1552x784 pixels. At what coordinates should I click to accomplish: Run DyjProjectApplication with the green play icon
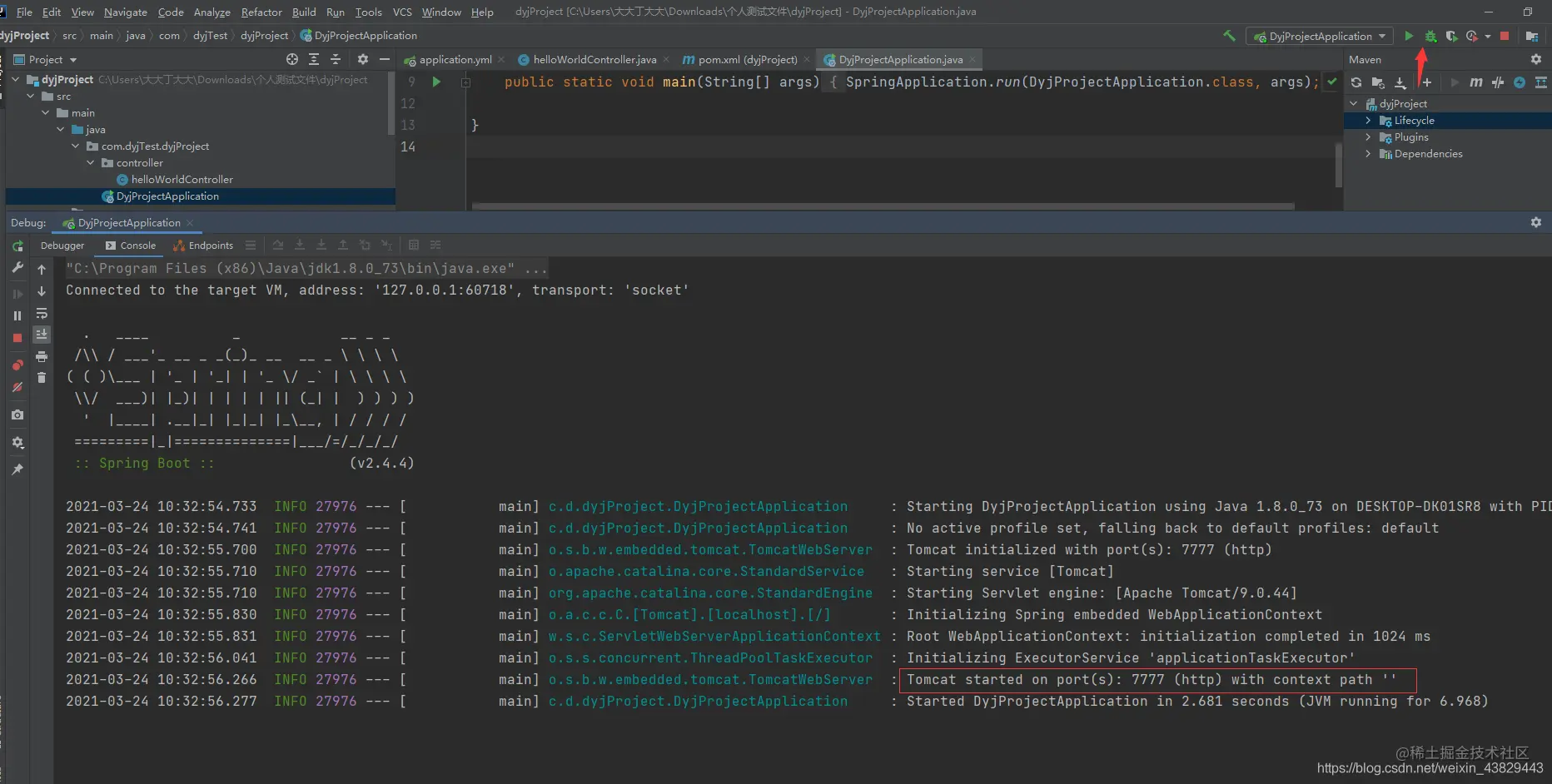coord(1409,36)
